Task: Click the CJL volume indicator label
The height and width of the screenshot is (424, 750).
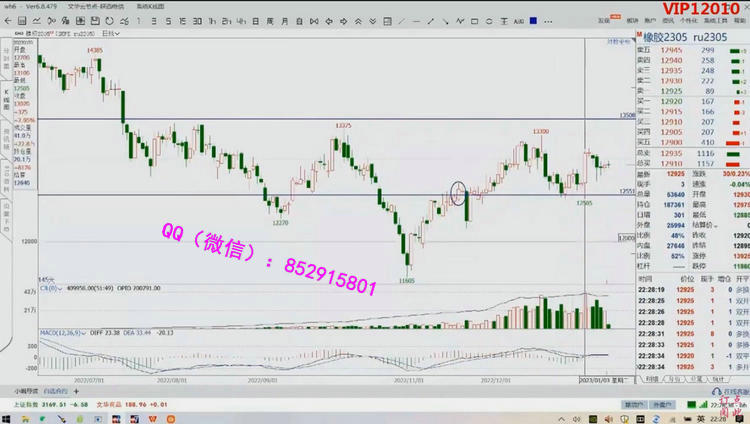Action: pyautogui.click(x=46, y=289)
